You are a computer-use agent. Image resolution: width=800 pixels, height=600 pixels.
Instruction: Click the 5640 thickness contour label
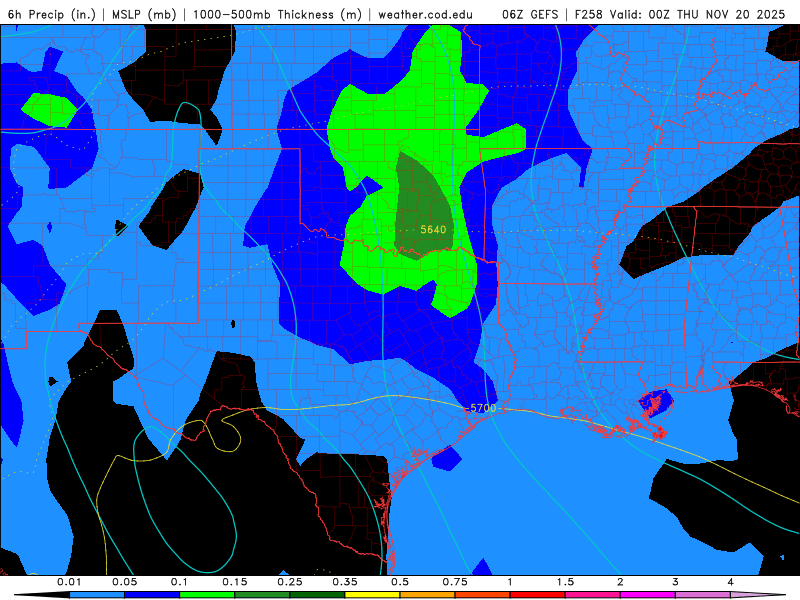[433, 230]
